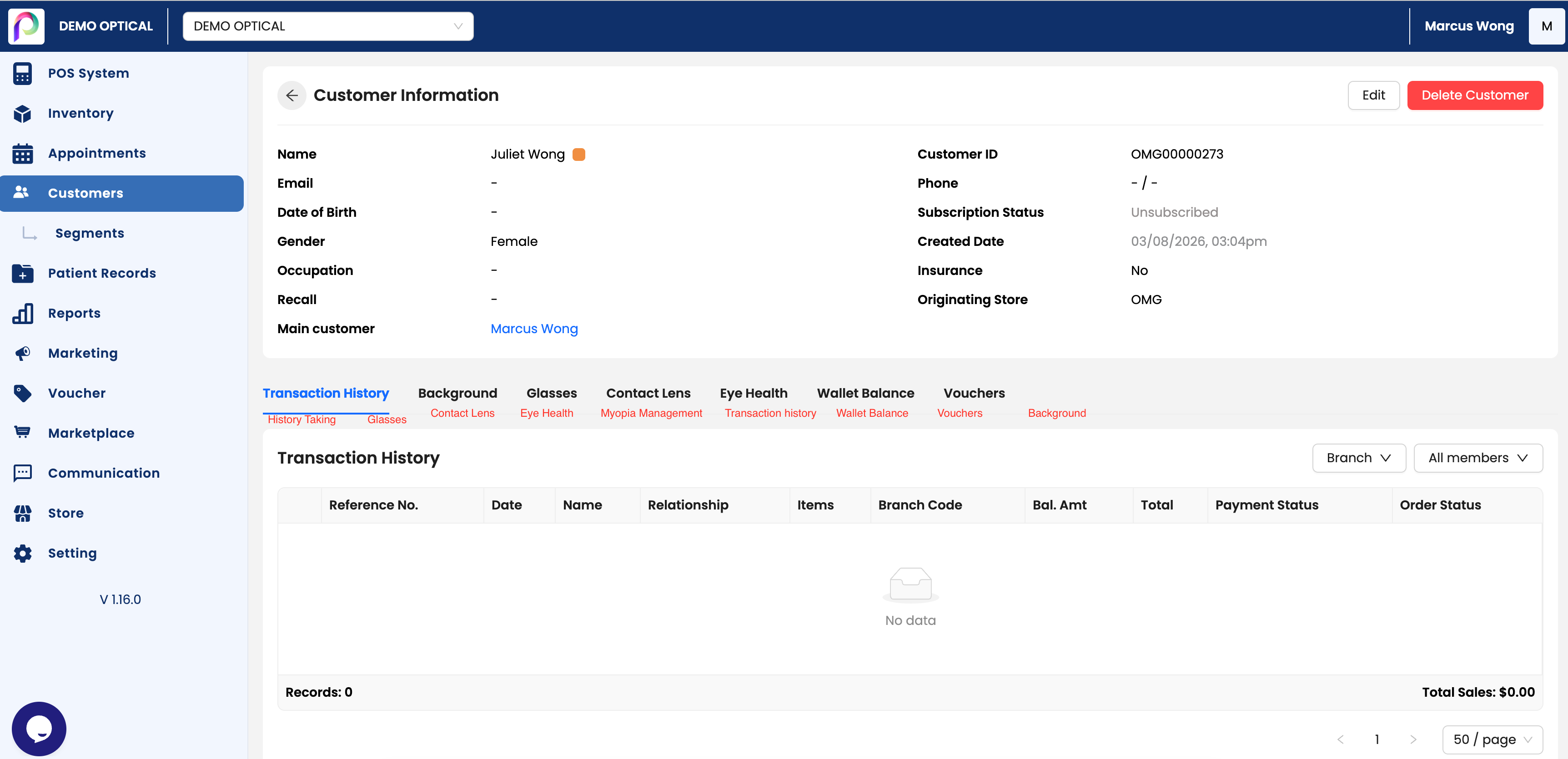Click the Total Sales: $0.00 text

coord(1478,693)
